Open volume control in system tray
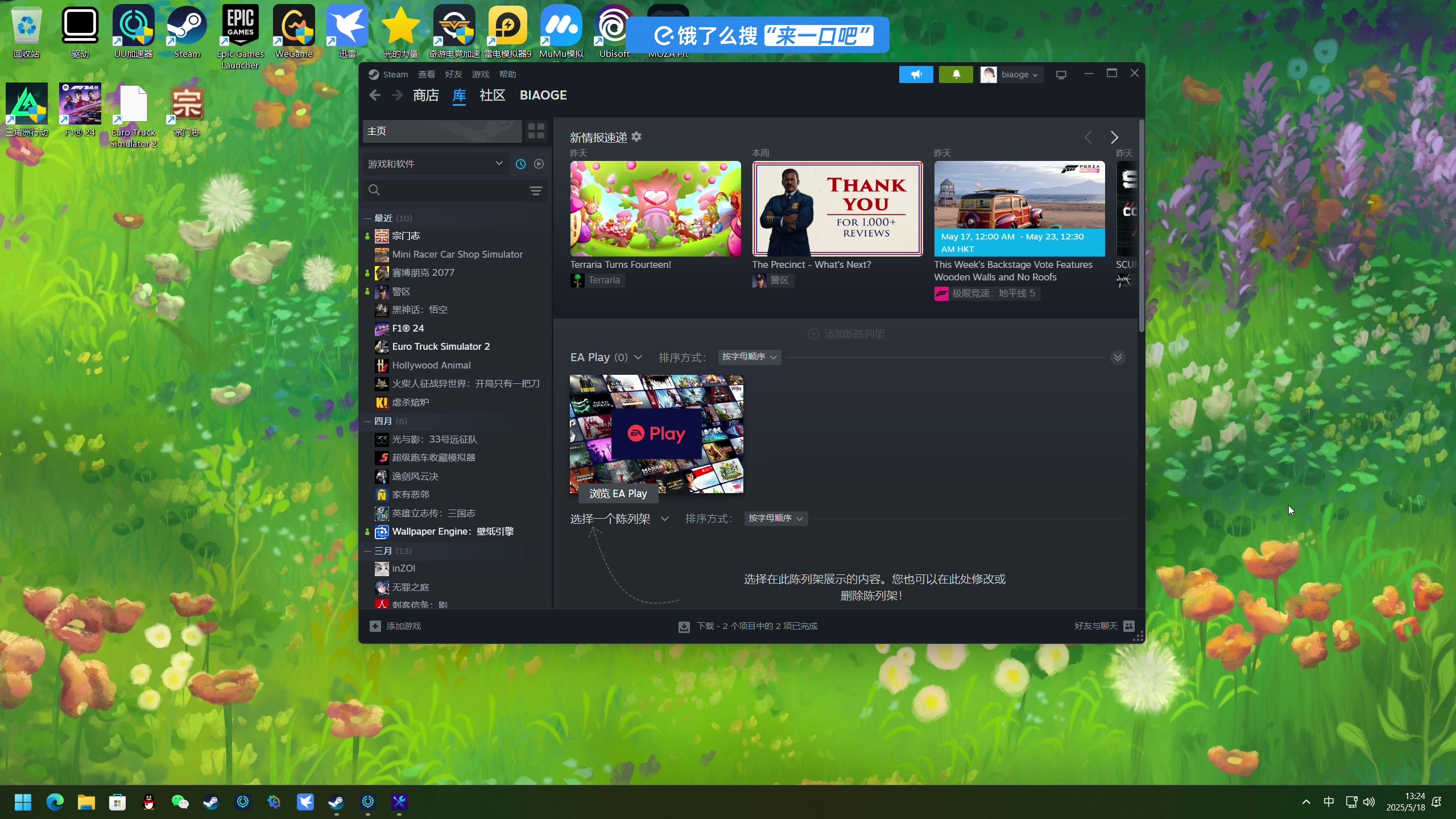The image size is (1456, 819). coord(1369,802)
